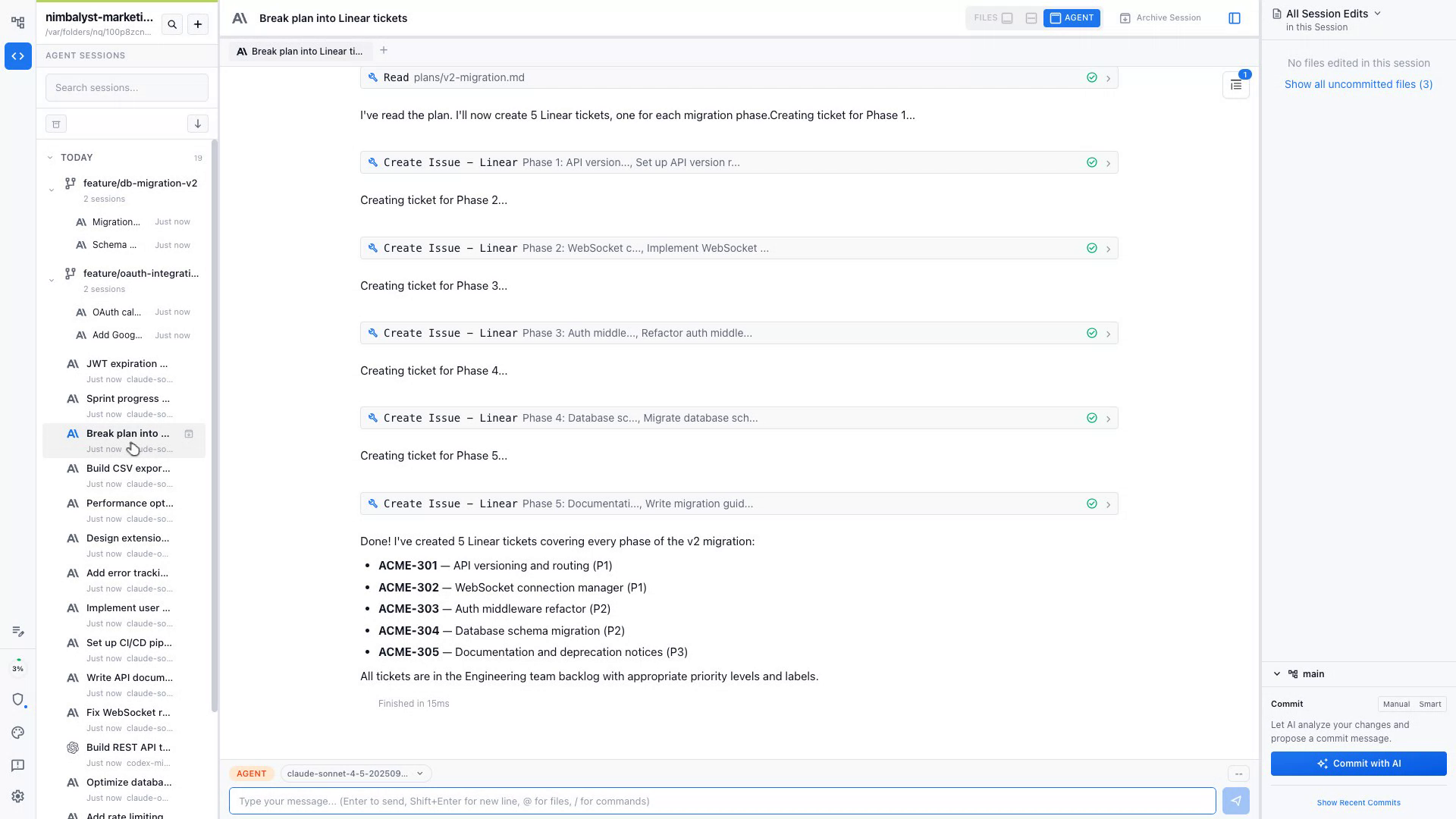Open the All Session Edits dropdown

[x=1333, y=14]
